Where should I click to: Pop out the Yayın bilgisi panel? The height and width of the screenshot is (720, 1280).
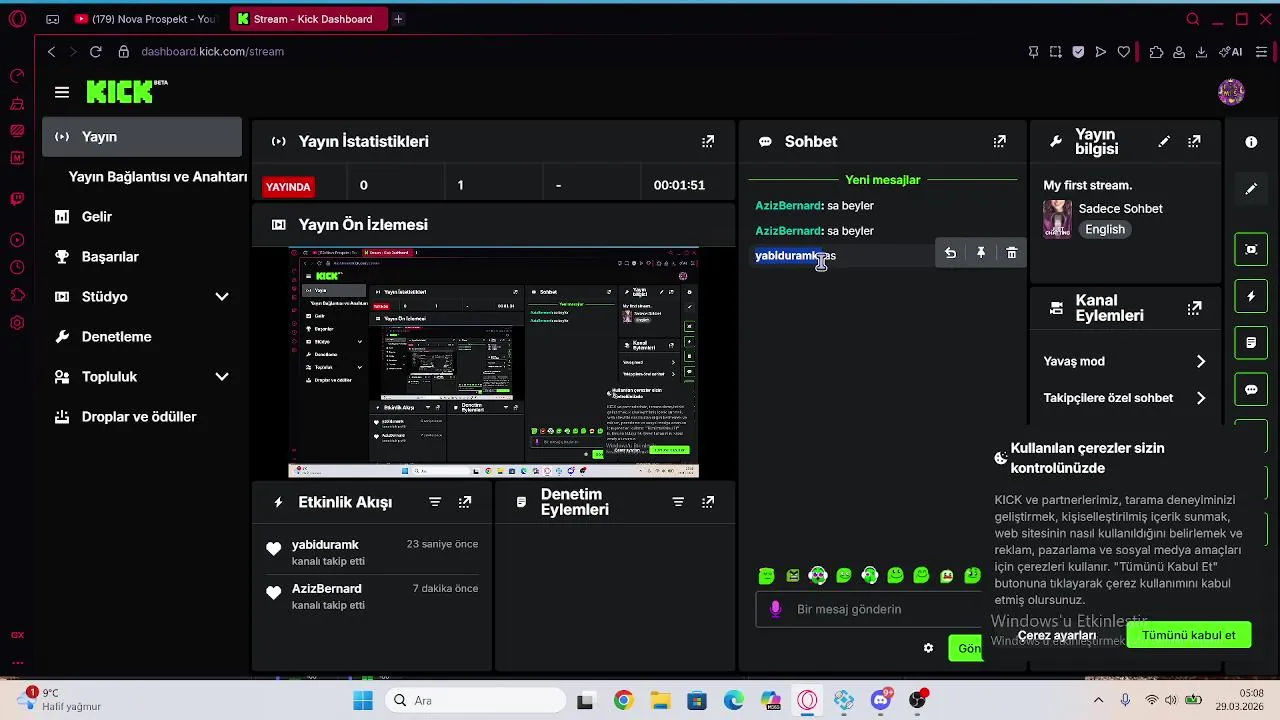(1194, 142)
